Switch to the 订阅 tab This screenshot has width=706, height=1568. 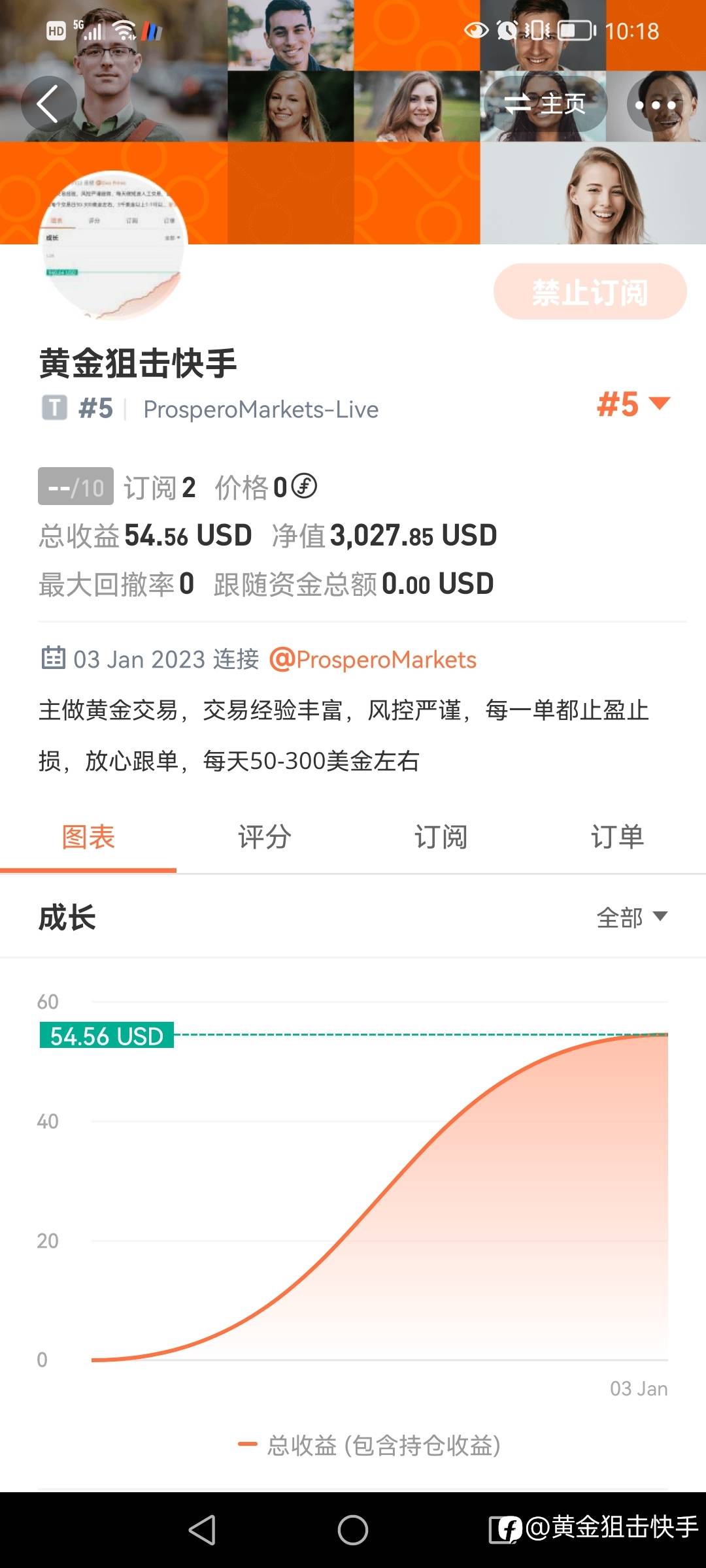tap(441, 837)
